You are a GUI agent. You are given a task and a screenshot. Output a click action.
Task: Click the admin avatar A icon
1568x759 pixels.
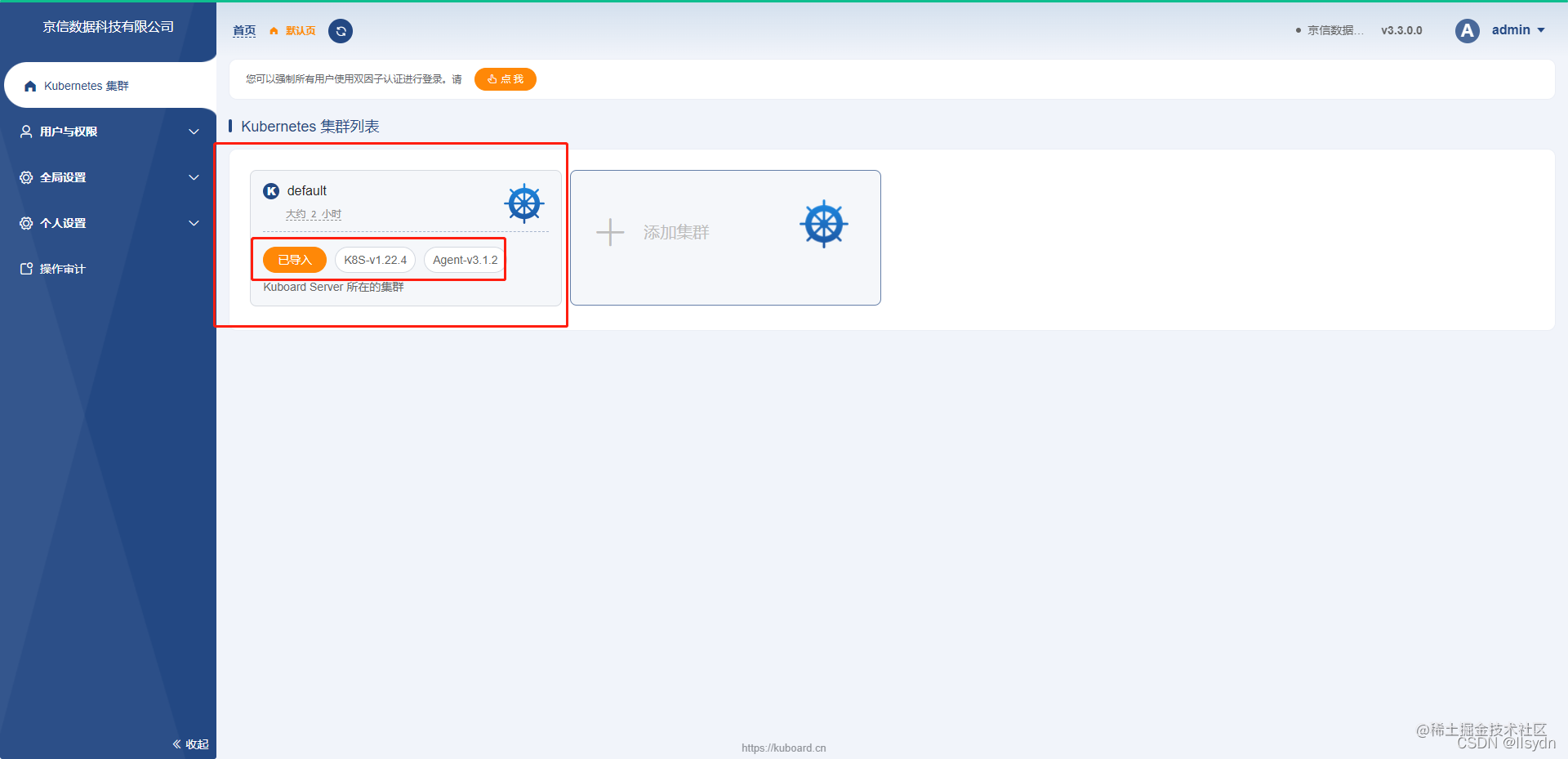pos(1467,31)
